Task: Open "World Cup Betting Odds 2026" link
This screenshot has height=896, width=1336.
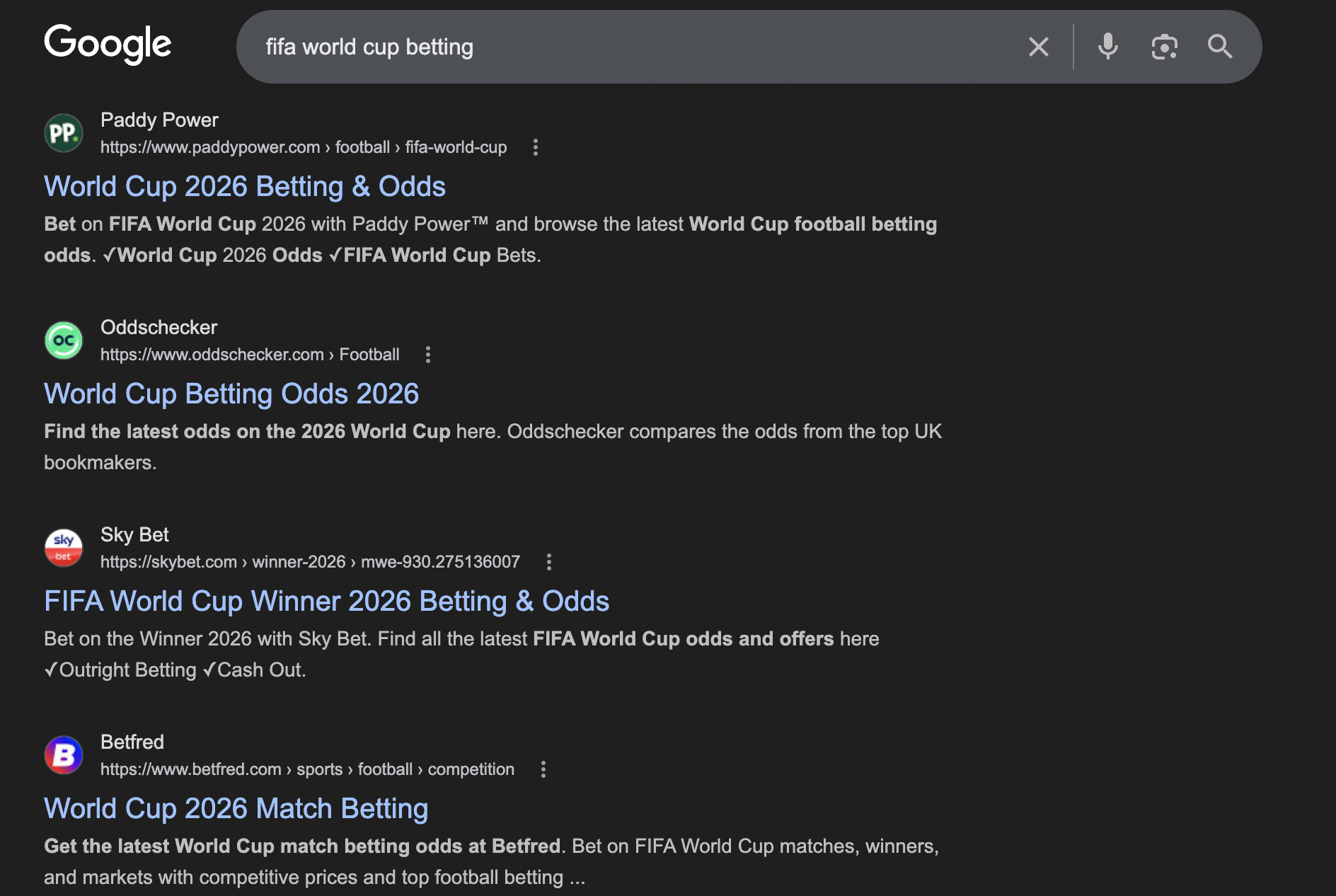Action: (231, 394)
